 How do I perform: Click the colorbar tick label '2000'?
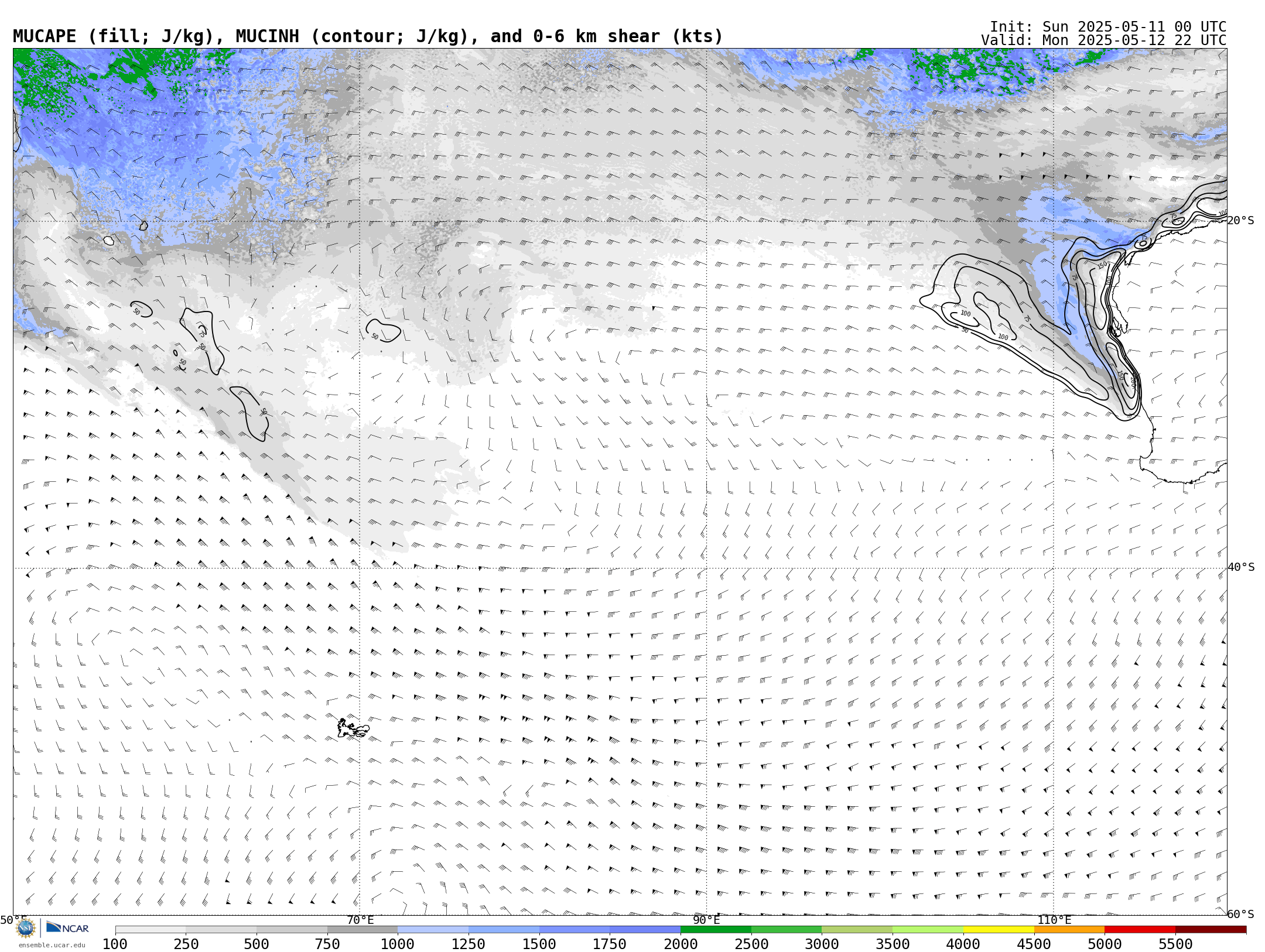tap(681, 944)
